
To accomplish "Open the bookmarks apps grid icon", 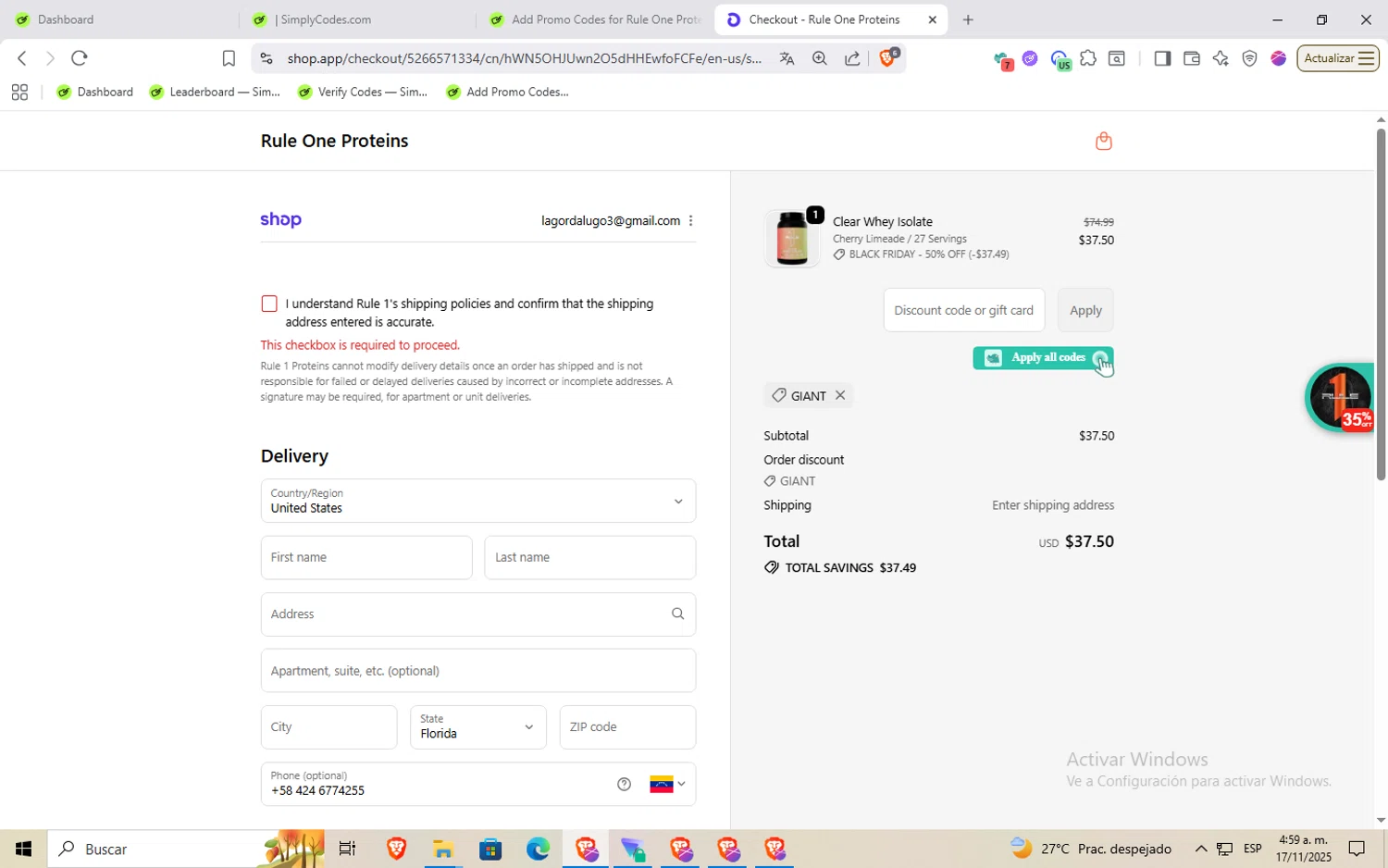I will [x=19, y=92].
